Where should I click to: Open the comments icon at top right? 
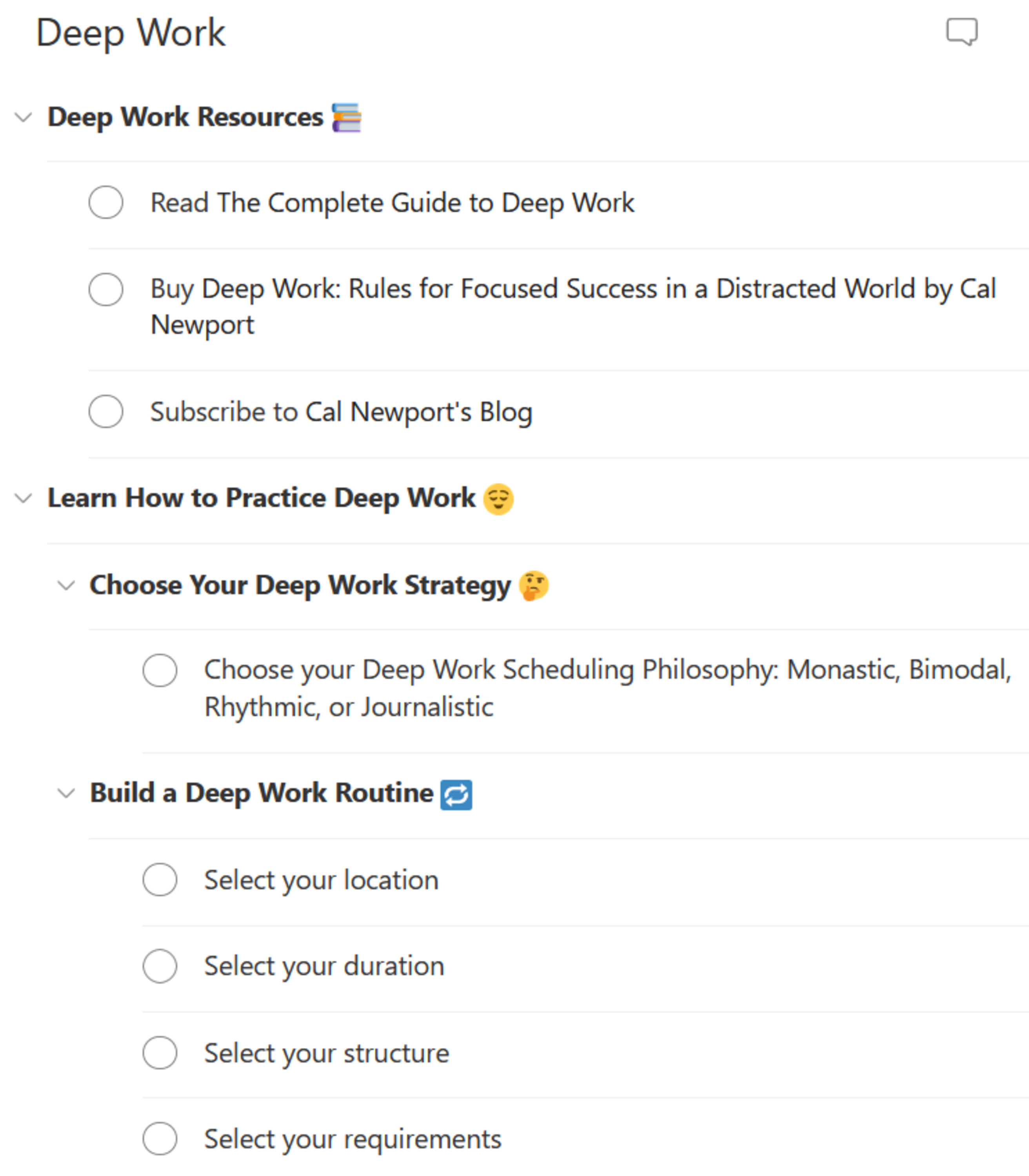[963, 32]
